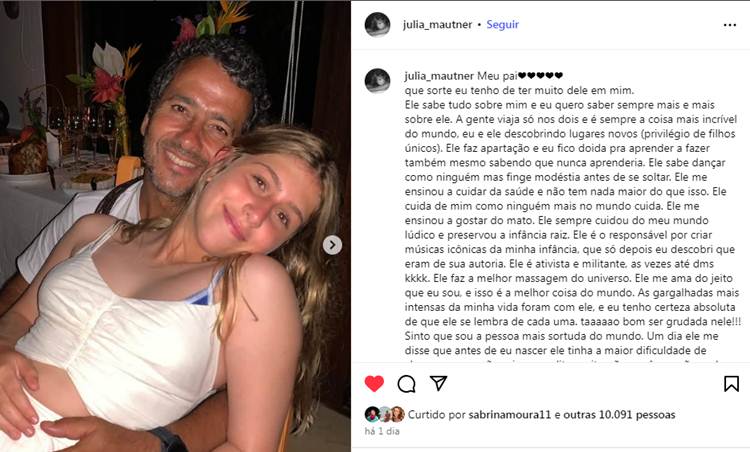Viewport: 750px width, 452px height.
Task: Click the black hearts in caption
Action: click(540, 75)
